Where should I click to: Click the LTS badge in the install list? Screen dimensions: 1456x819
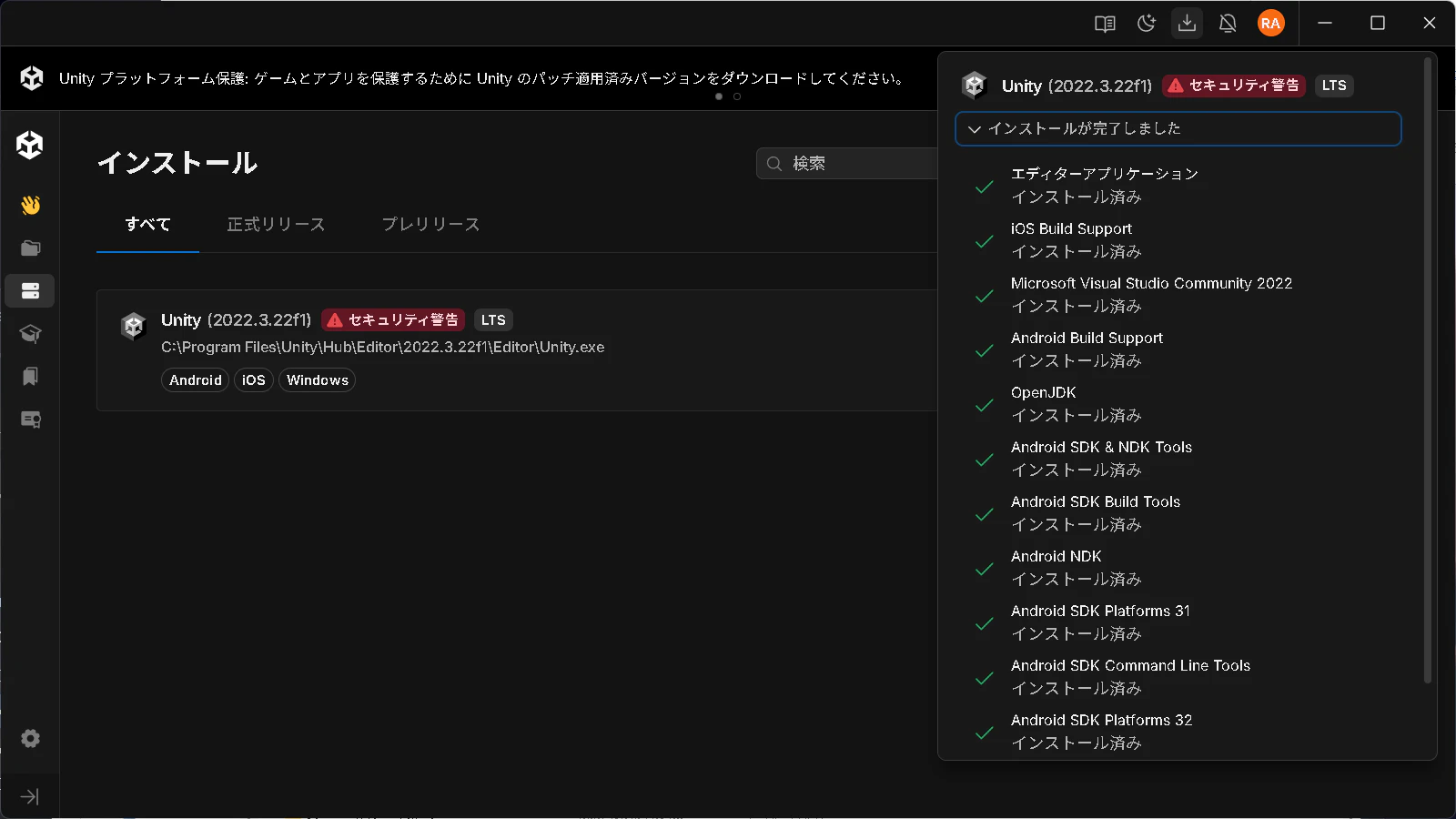point(493,320)
